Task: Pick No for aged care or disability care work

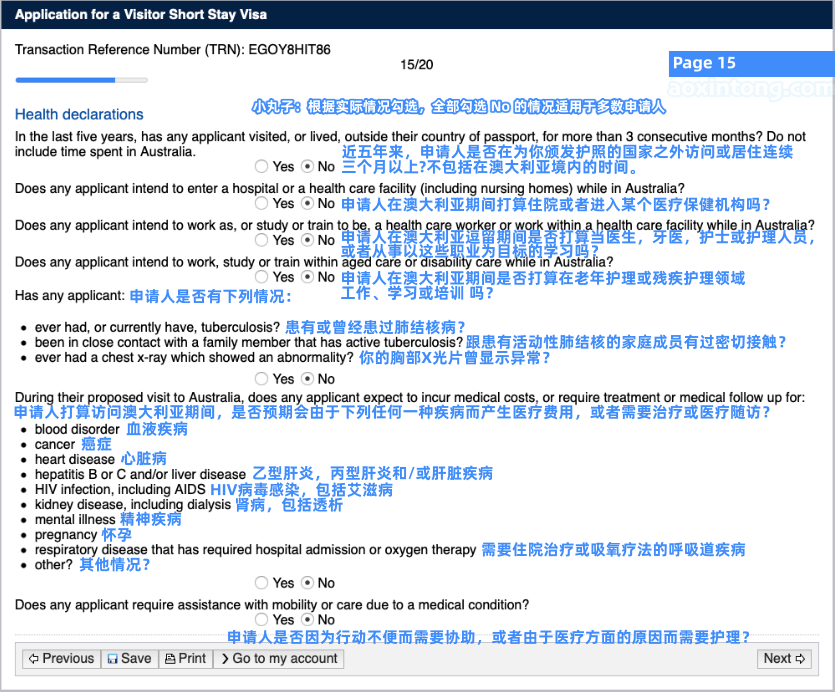Action: click(x=308, y=277)
